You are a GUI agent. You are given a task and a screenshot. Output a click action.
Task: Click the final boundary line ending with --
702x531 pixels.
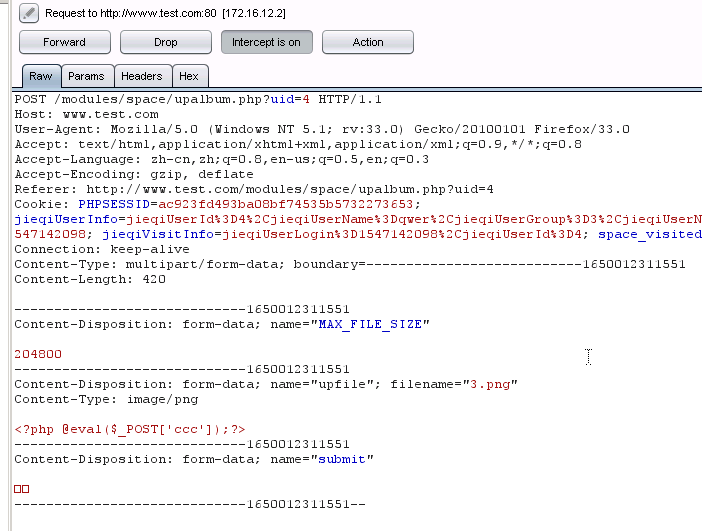[x=190, y=504]
